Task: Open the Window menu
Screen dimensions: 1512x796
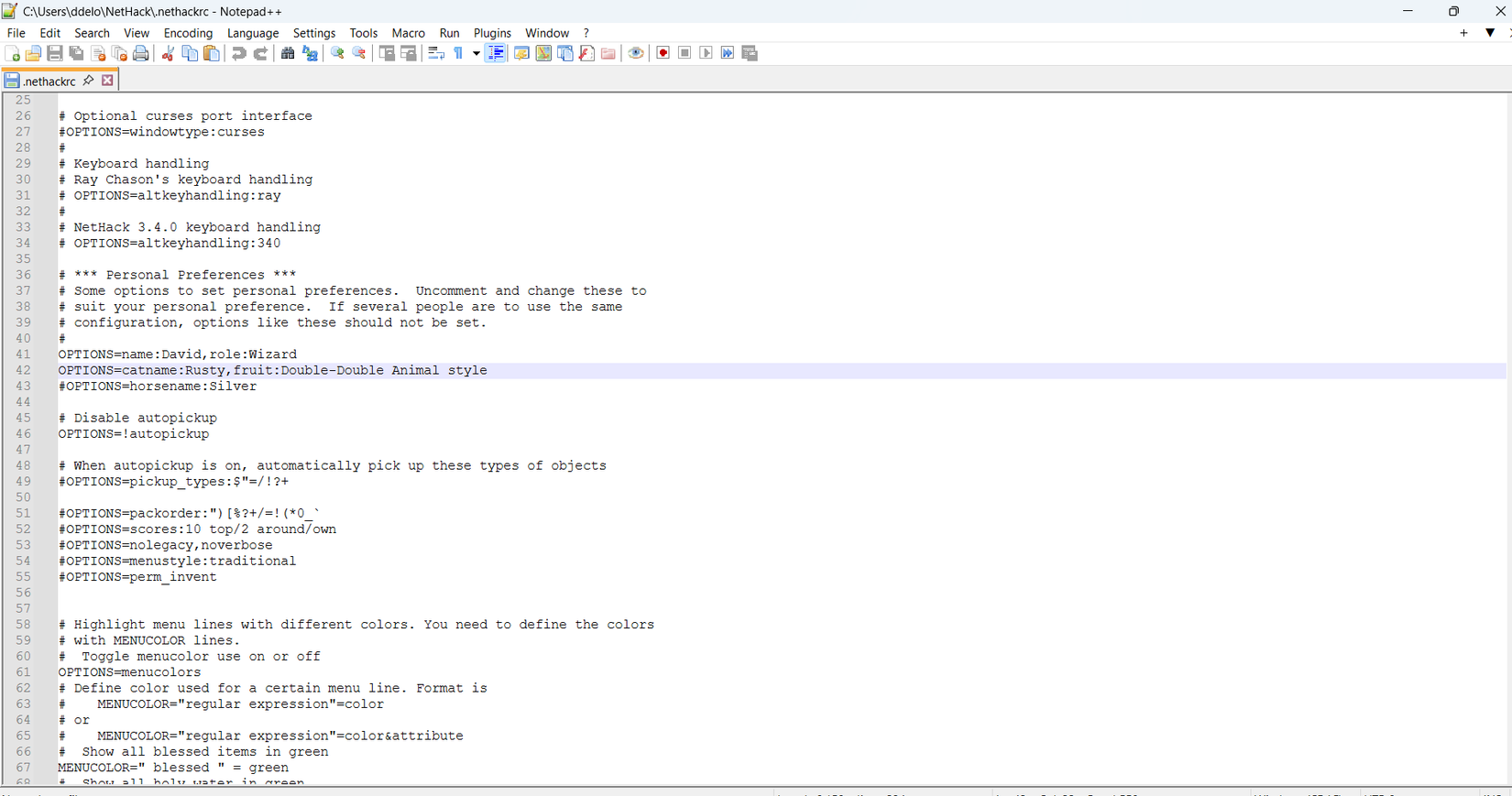Action: tap(547, 33)
